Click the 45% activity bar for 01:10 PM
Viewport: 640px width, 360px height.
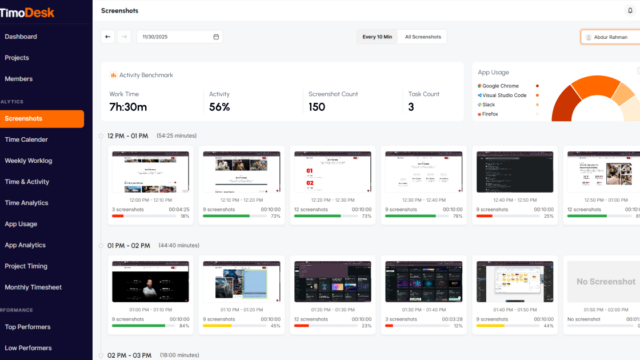click(236, 326)
